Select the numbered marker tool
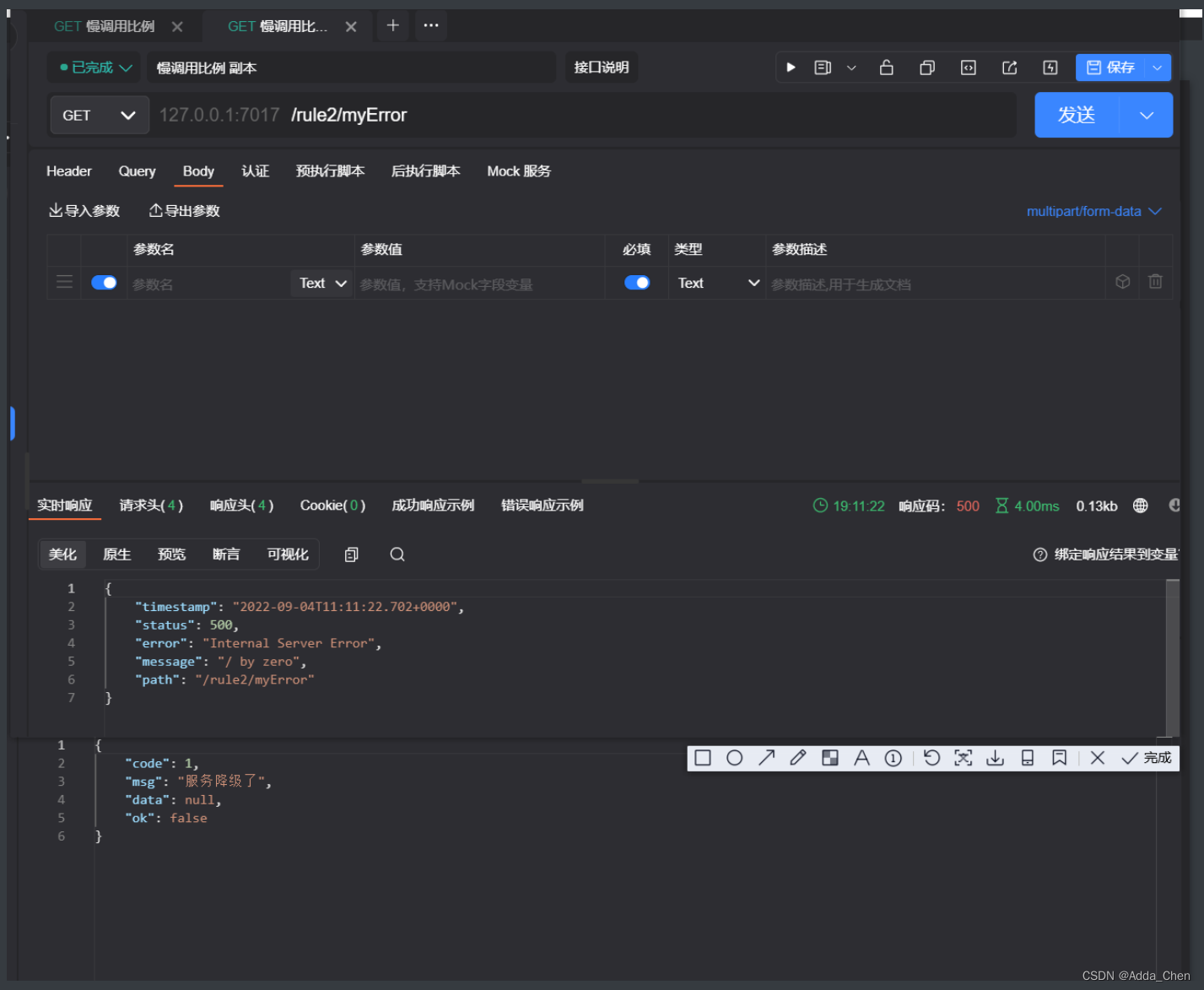This screenshot has width=1204, height=990. point(894,758)
